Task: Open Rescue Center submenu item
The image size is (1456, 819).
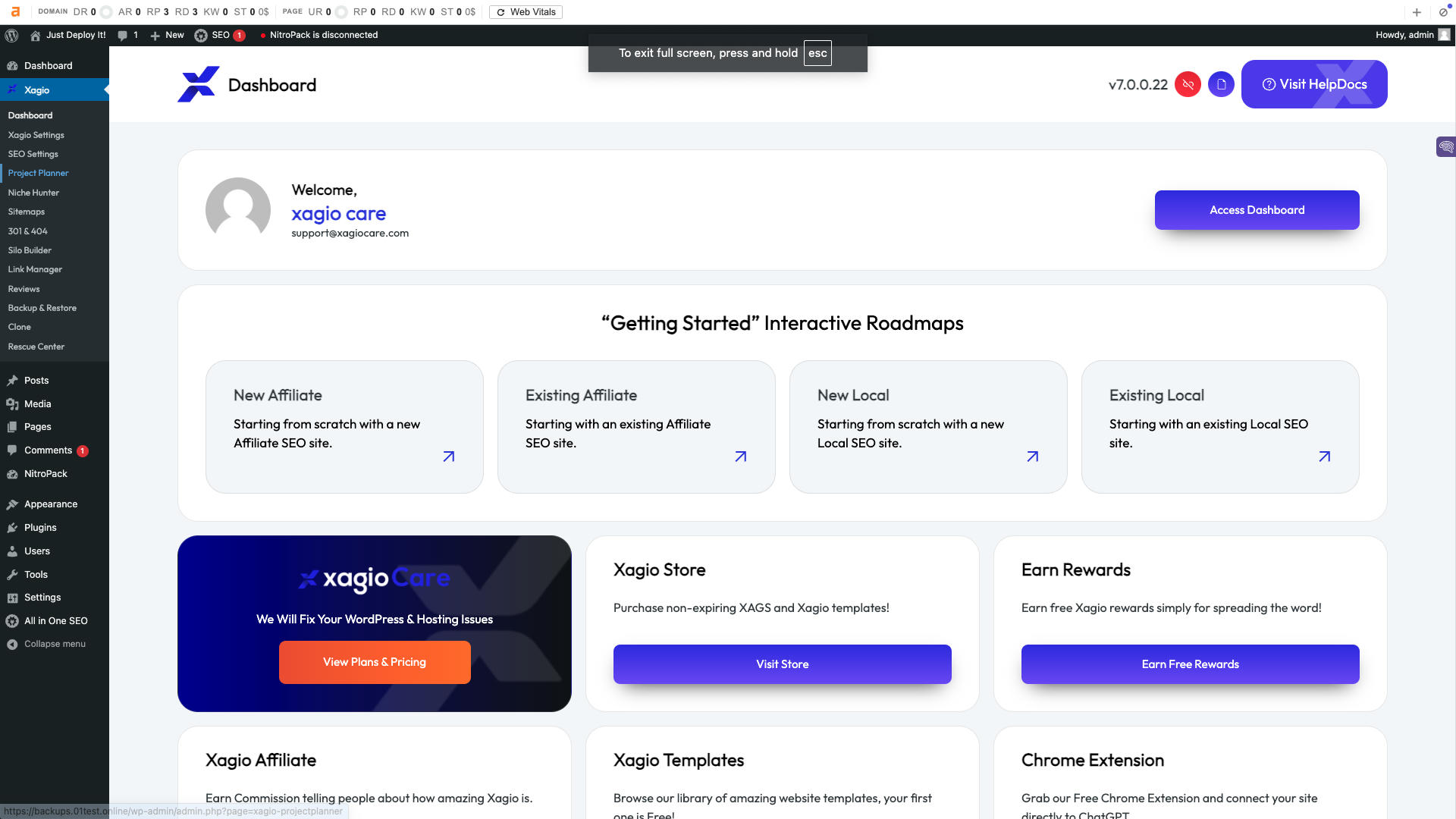Action: coord(36,347)
